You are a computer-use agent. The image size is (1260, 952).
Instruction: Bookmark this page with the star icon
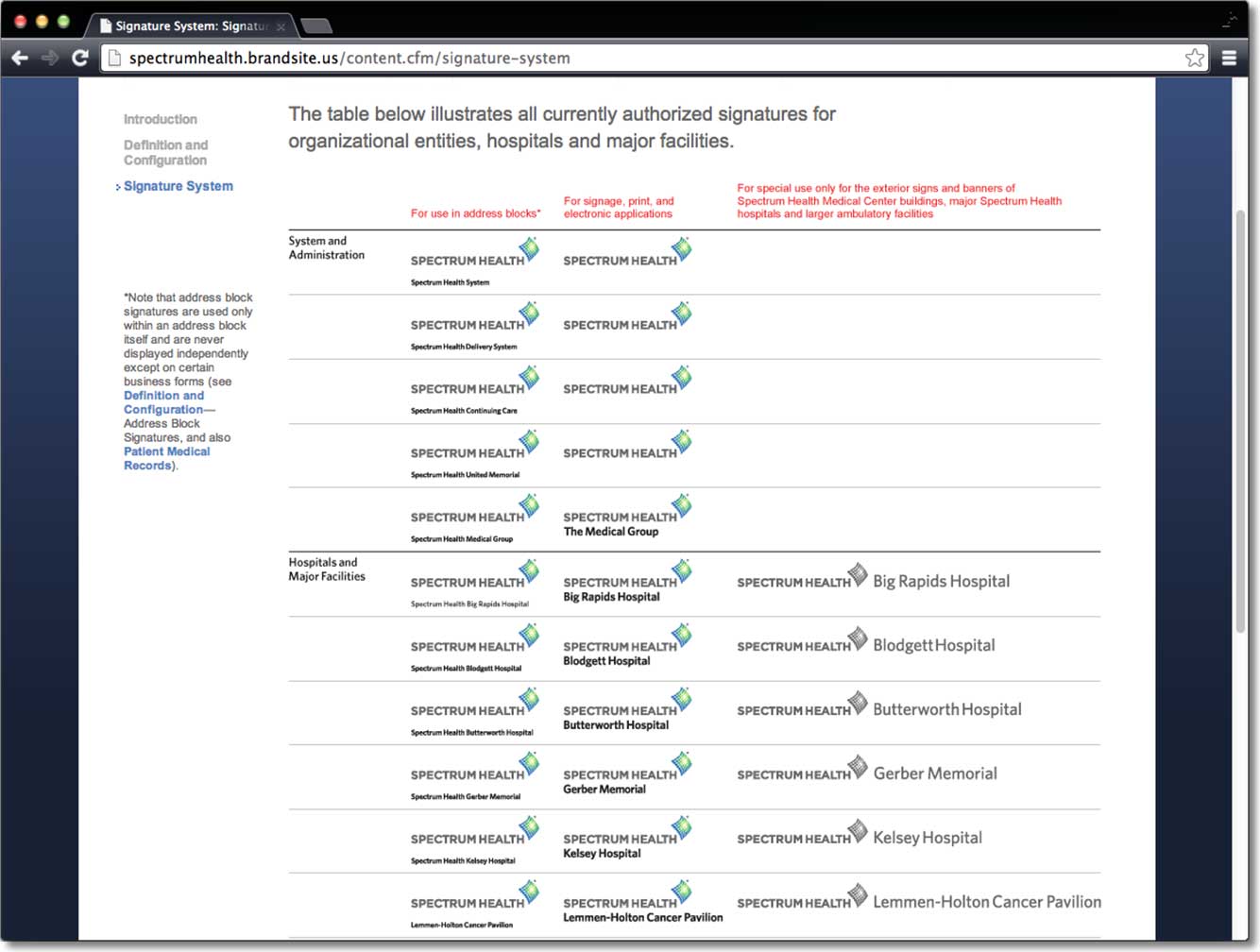[x=1195, y=58]
